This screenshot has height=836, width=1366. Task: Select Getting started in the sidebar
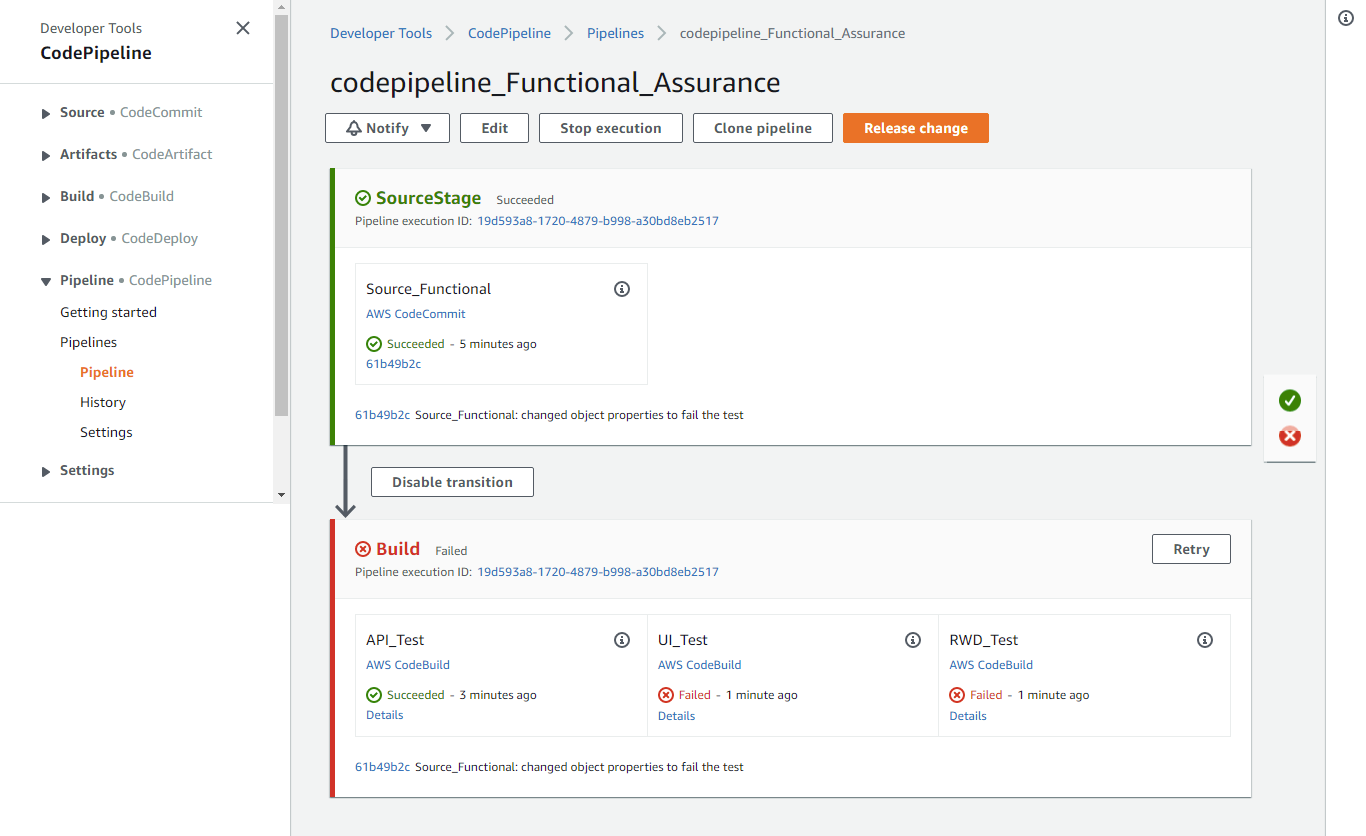coord(108,312)
